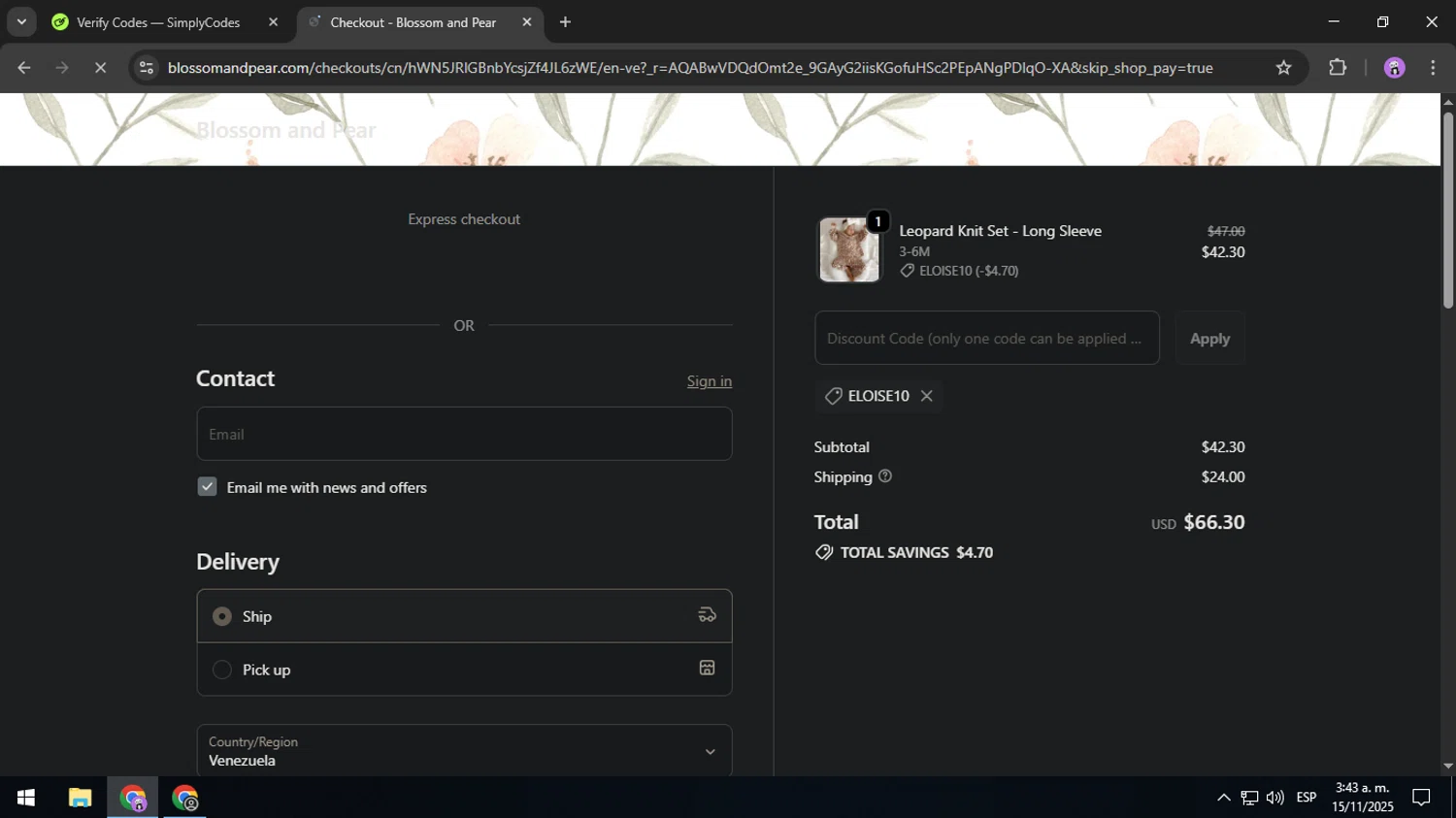Focus the Email input field
Viewport: 1456px width, 818px height.
coord(464,434)
